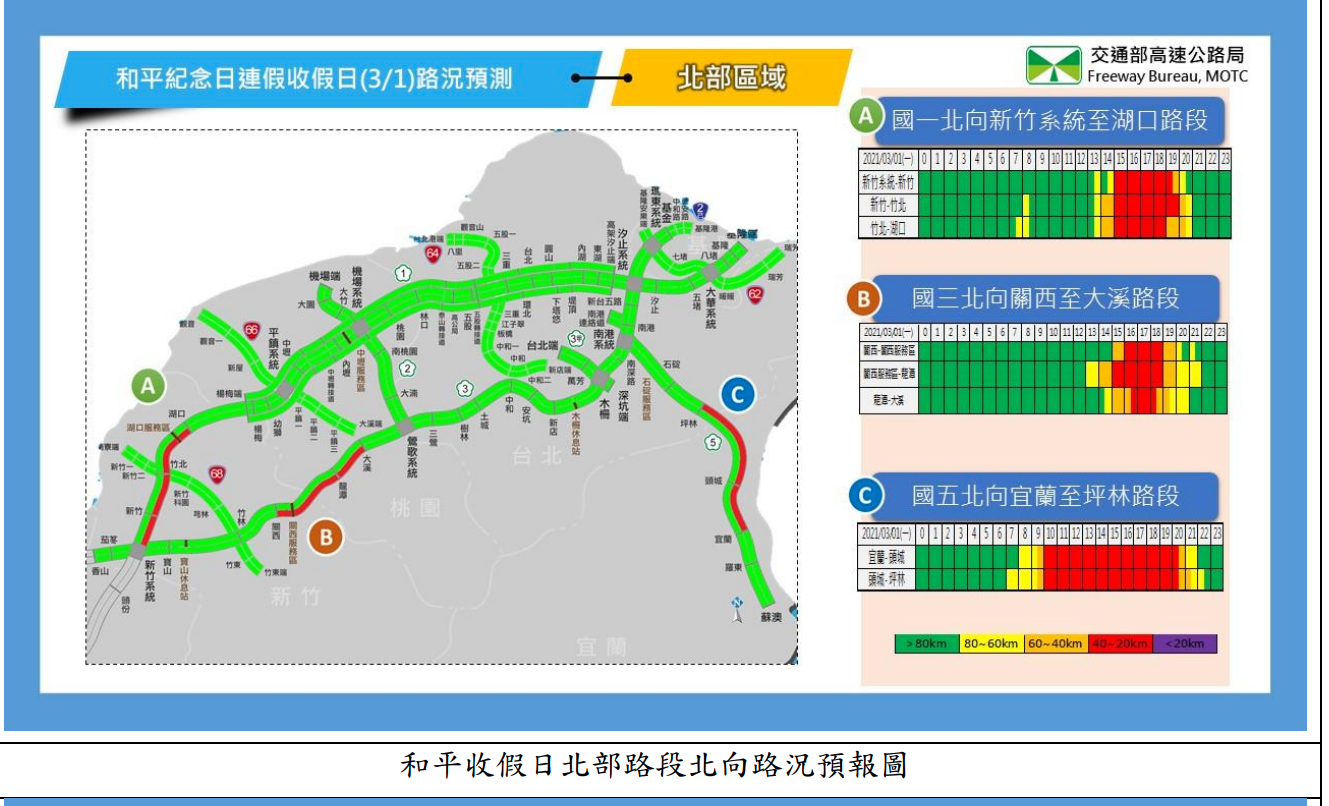Click the freeway 5 flower shield near 坪林
This screenshot has height=806, width=1329.
[x=713, y=441]
